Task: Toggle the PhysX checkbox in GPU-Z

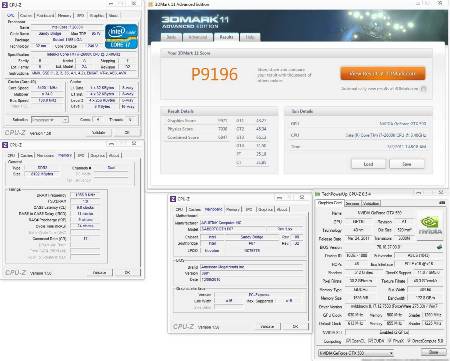Action: pos(390,341)
